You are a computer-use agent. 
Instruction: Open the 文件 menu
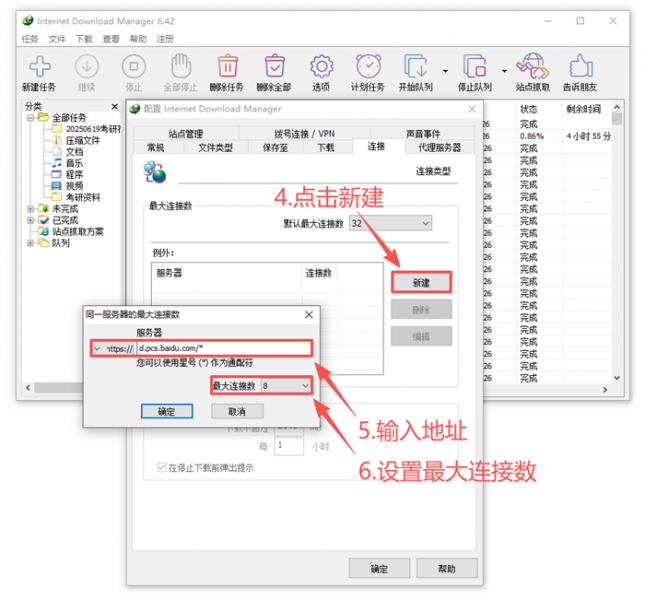[x=57, y=39]
